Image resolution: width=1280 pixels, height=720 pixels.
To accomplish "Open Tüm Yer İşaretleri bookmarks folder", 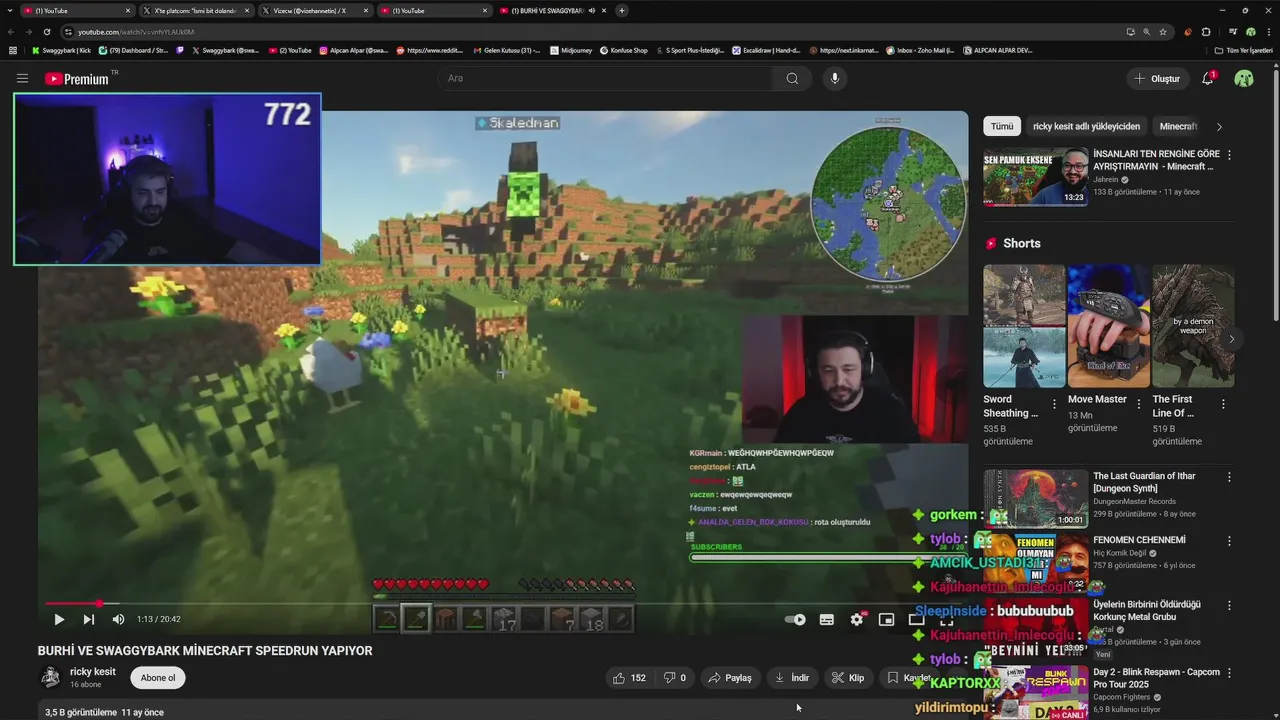I will [1244, 50].
